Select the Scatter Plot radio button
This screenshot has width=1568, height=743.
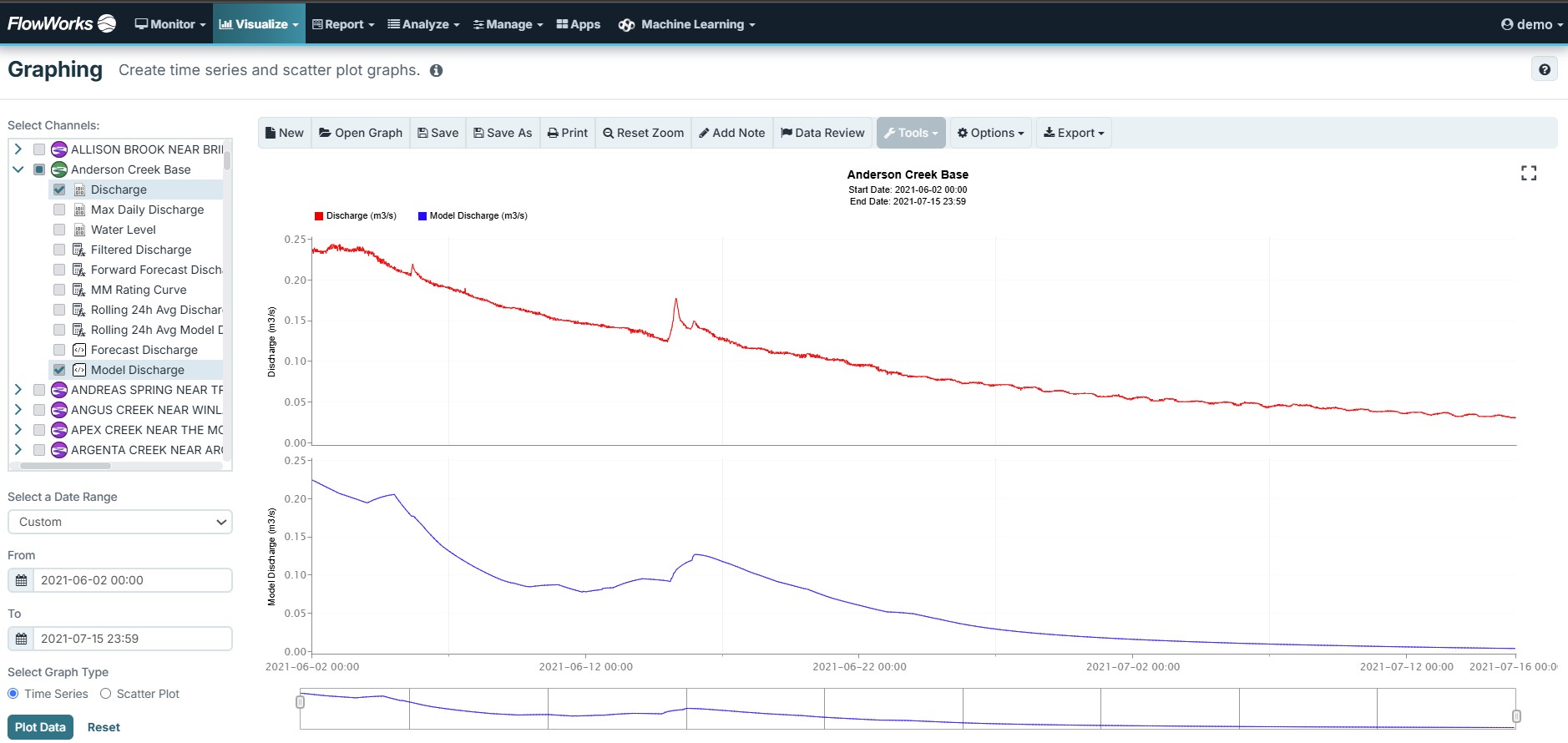[105, 694]
